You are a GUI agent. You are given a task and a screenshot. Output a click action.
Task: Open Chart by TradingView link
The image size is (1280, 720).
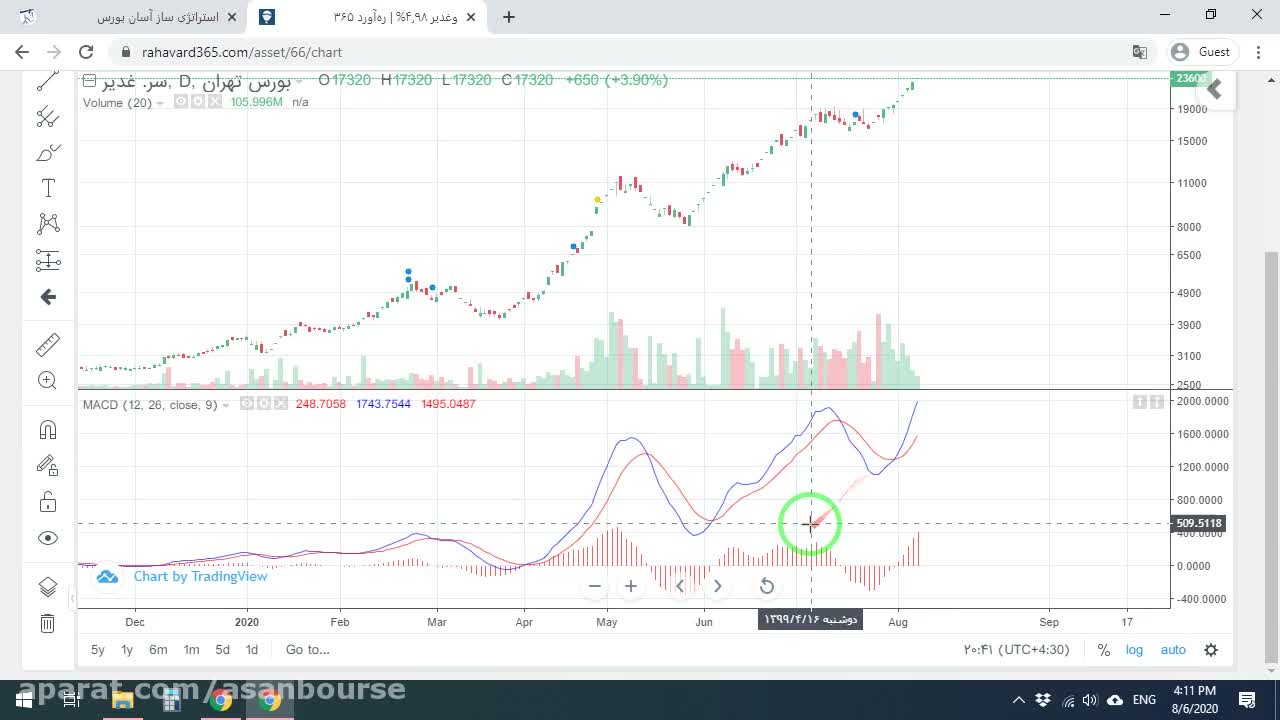point(182,577)
